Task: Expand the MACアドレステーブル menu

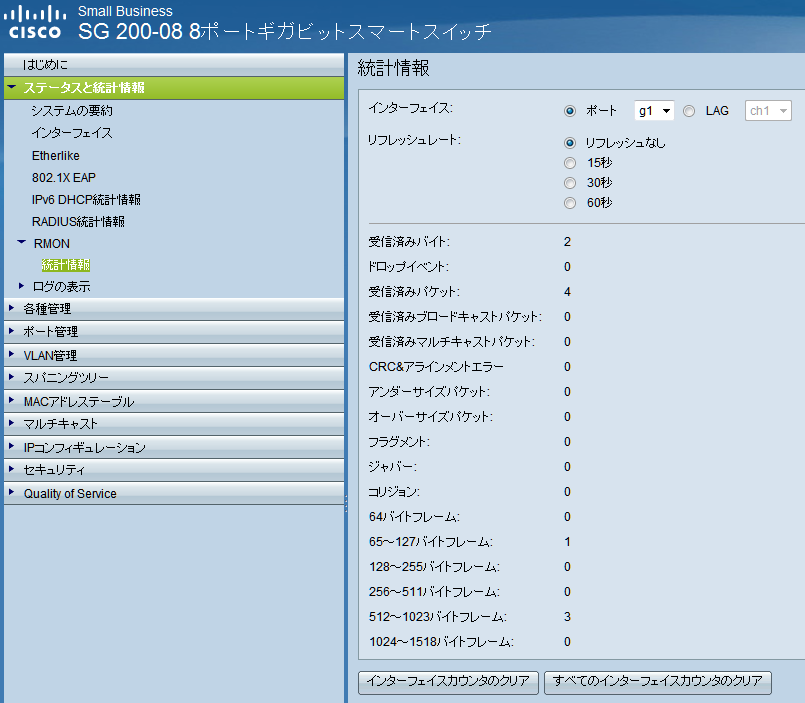Action: coord(174,401)
